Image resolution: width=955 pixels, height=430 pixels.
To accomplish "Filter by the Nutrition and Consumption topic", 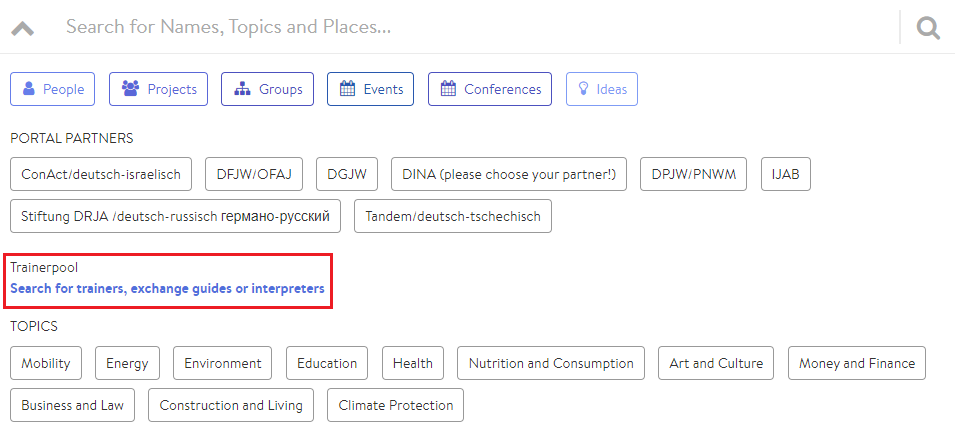I will point(551,363).
